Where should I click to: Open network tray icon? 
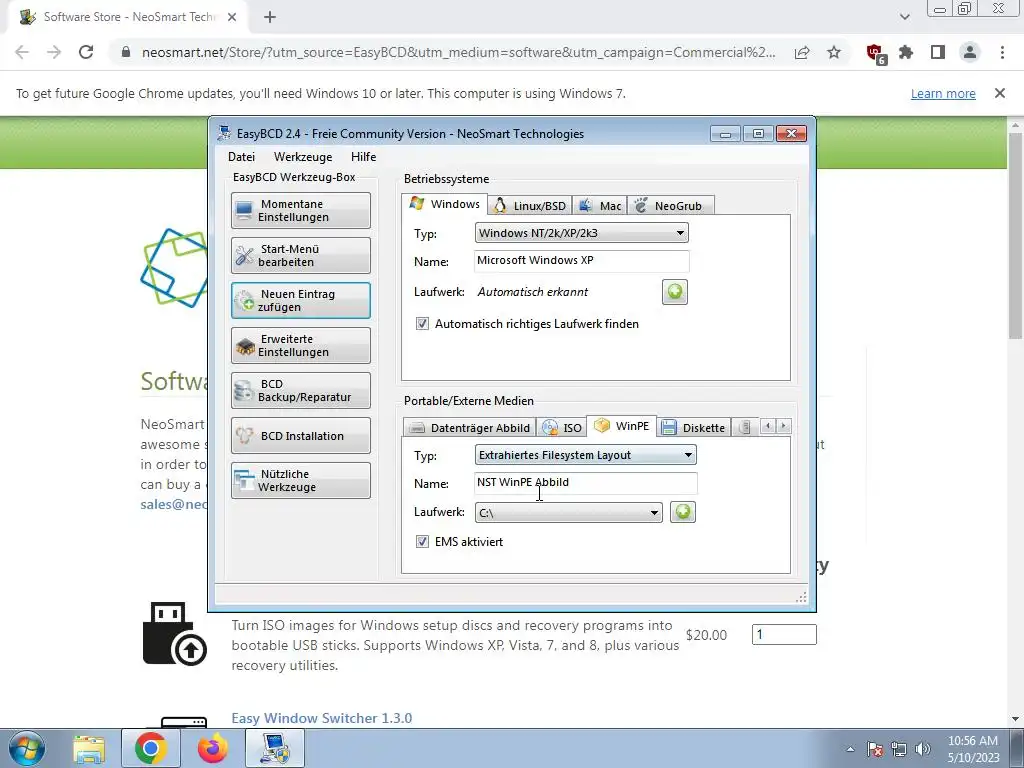(899, 749)
